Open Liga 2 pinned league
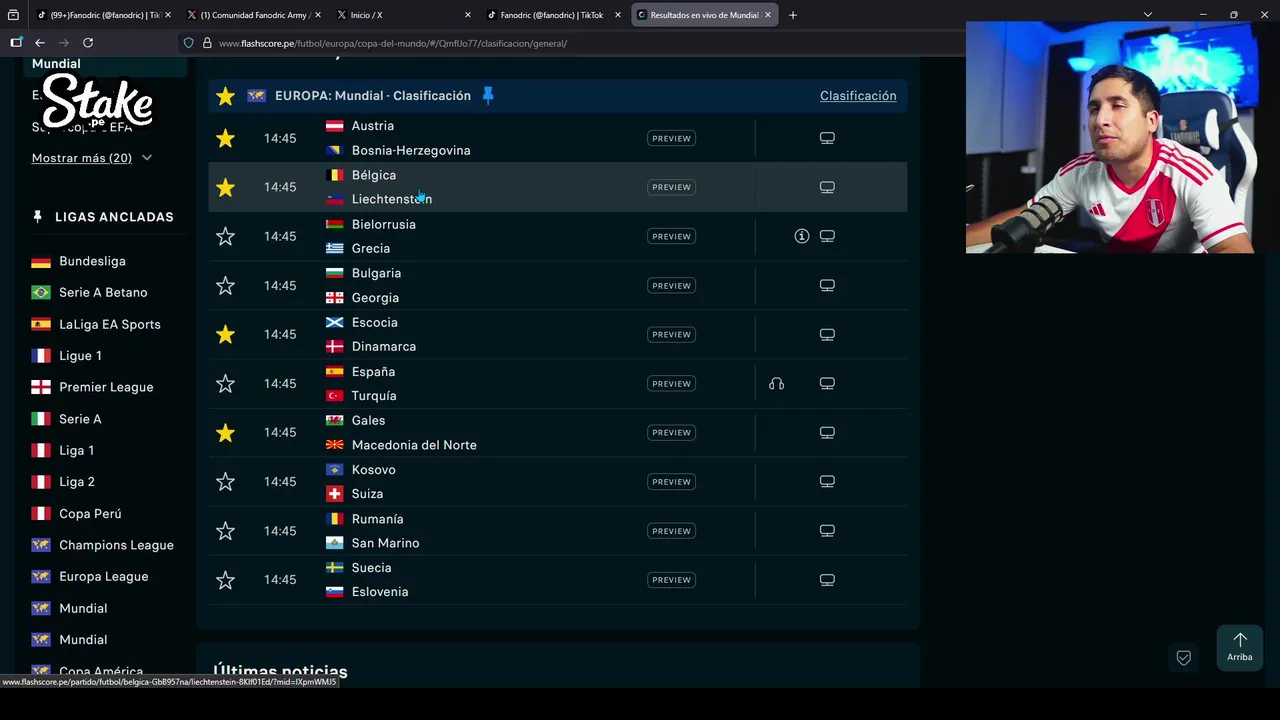 [x=77, y=481]
